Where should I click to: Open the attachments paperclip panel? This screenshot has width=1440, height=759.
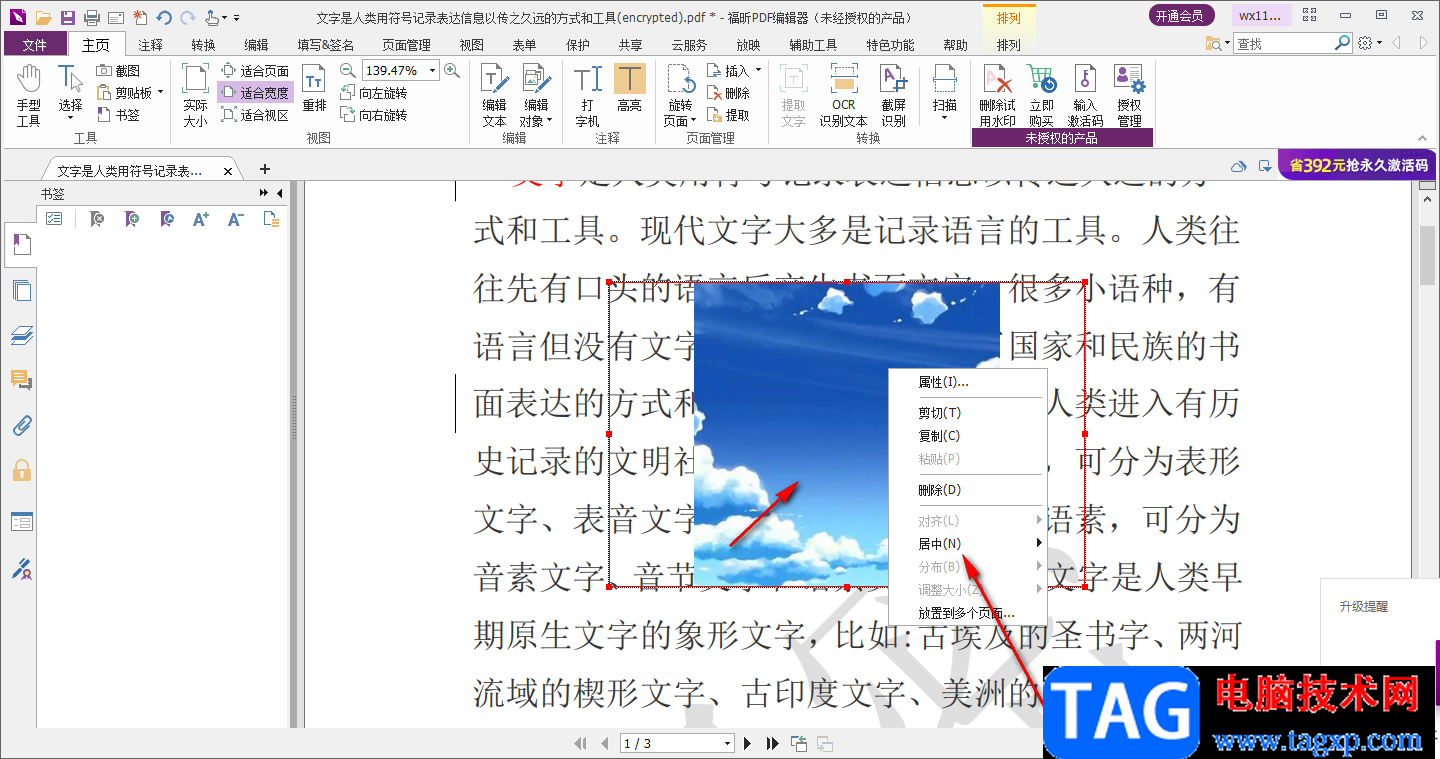(x=21, y=425)
